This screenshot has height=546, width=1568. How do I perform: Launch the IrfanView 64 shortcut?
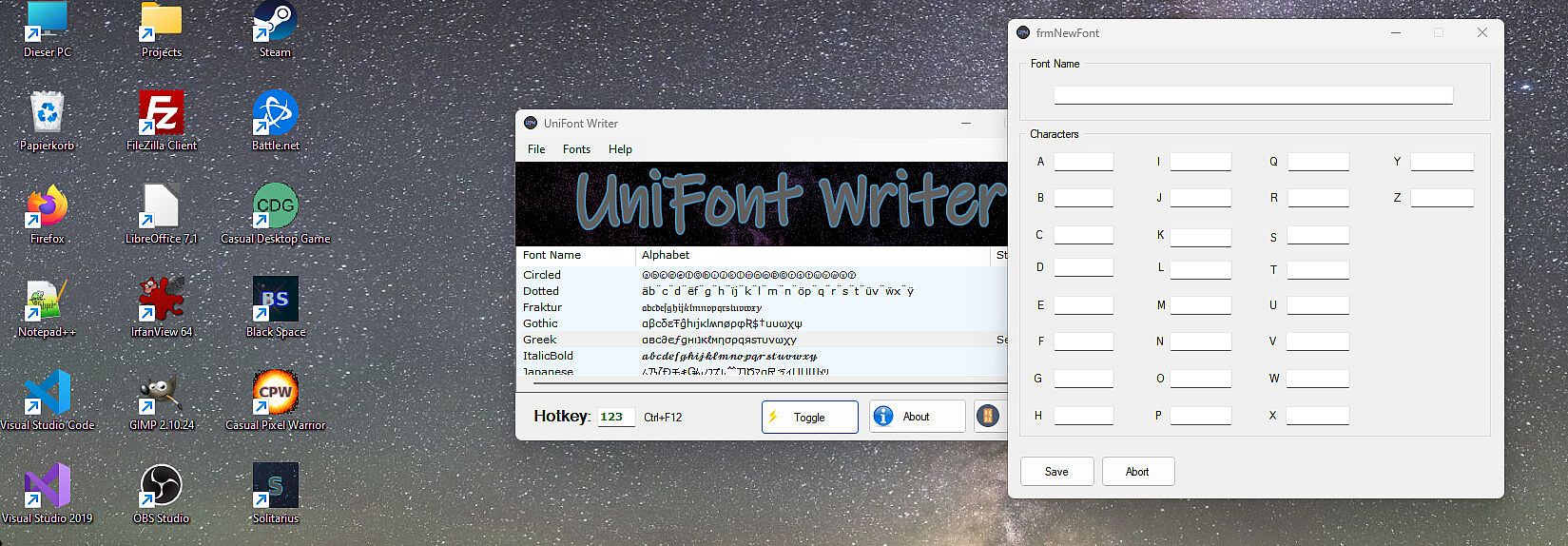tap(162, 307)
